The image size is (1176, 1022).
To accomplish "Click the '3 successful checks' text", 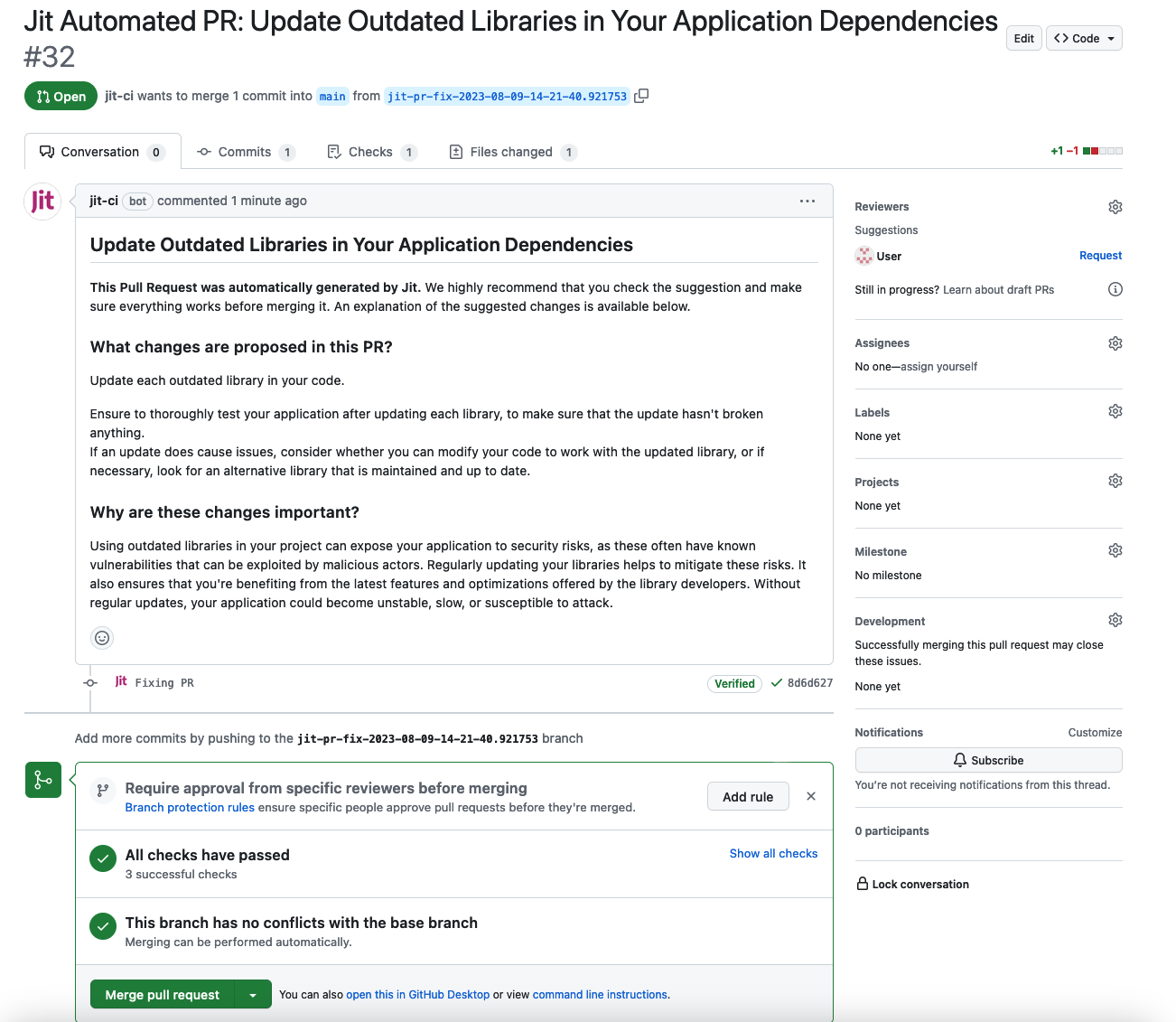I will coord(181,875).
